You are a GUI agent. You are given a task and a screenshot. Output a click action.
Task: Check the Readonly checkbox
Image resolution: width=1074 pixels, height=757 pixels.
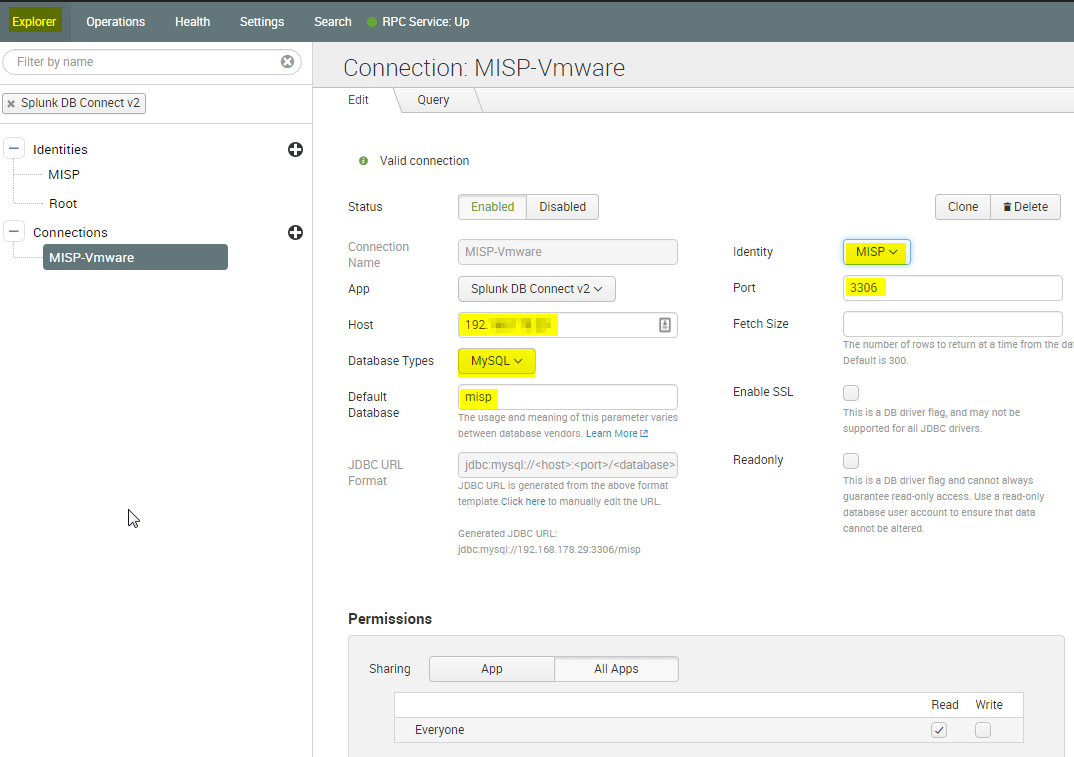point(851,460)
